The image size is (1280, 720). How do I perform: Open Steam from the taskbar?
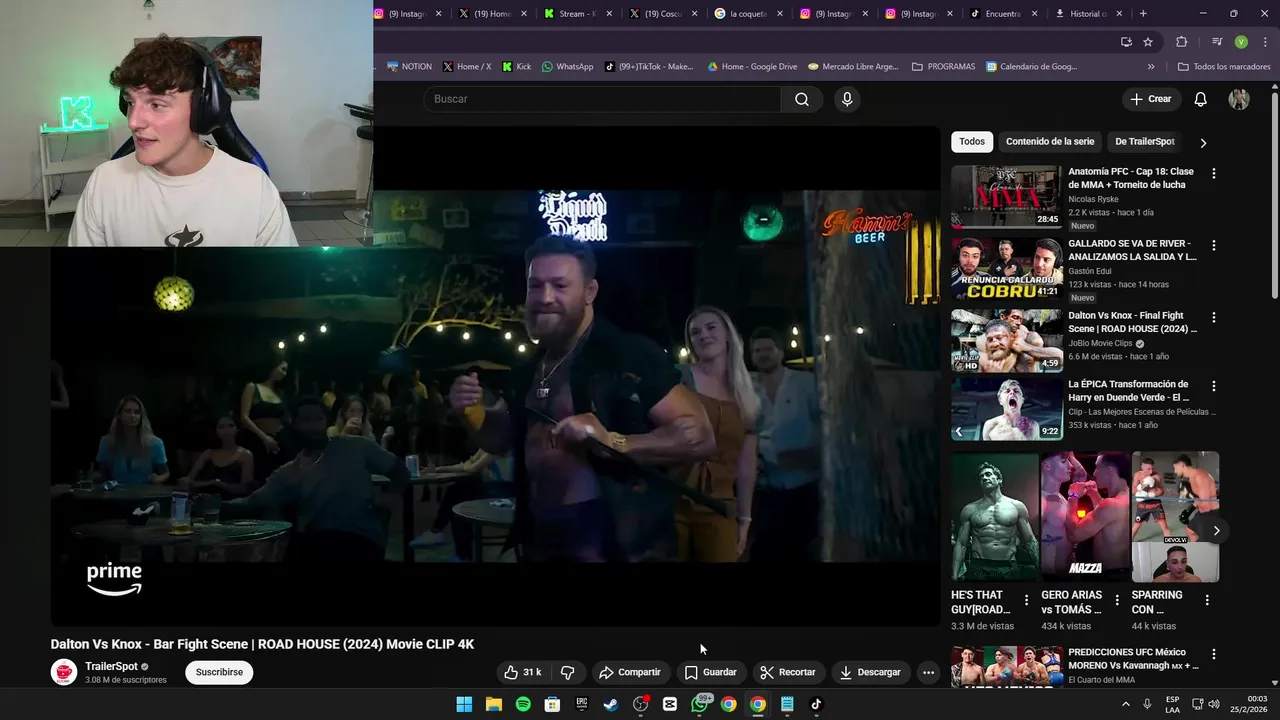point(611,704)
